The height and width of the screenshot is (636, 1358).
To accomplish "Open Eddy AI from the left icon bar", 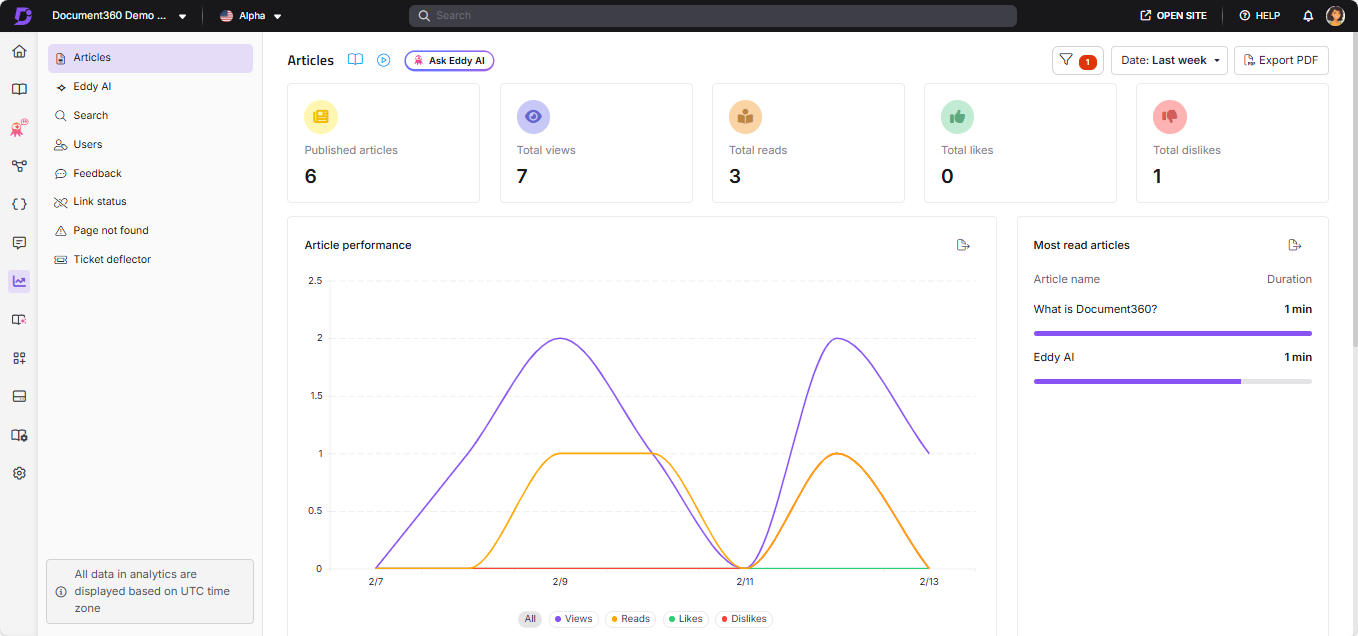I will tap(18, 127).
